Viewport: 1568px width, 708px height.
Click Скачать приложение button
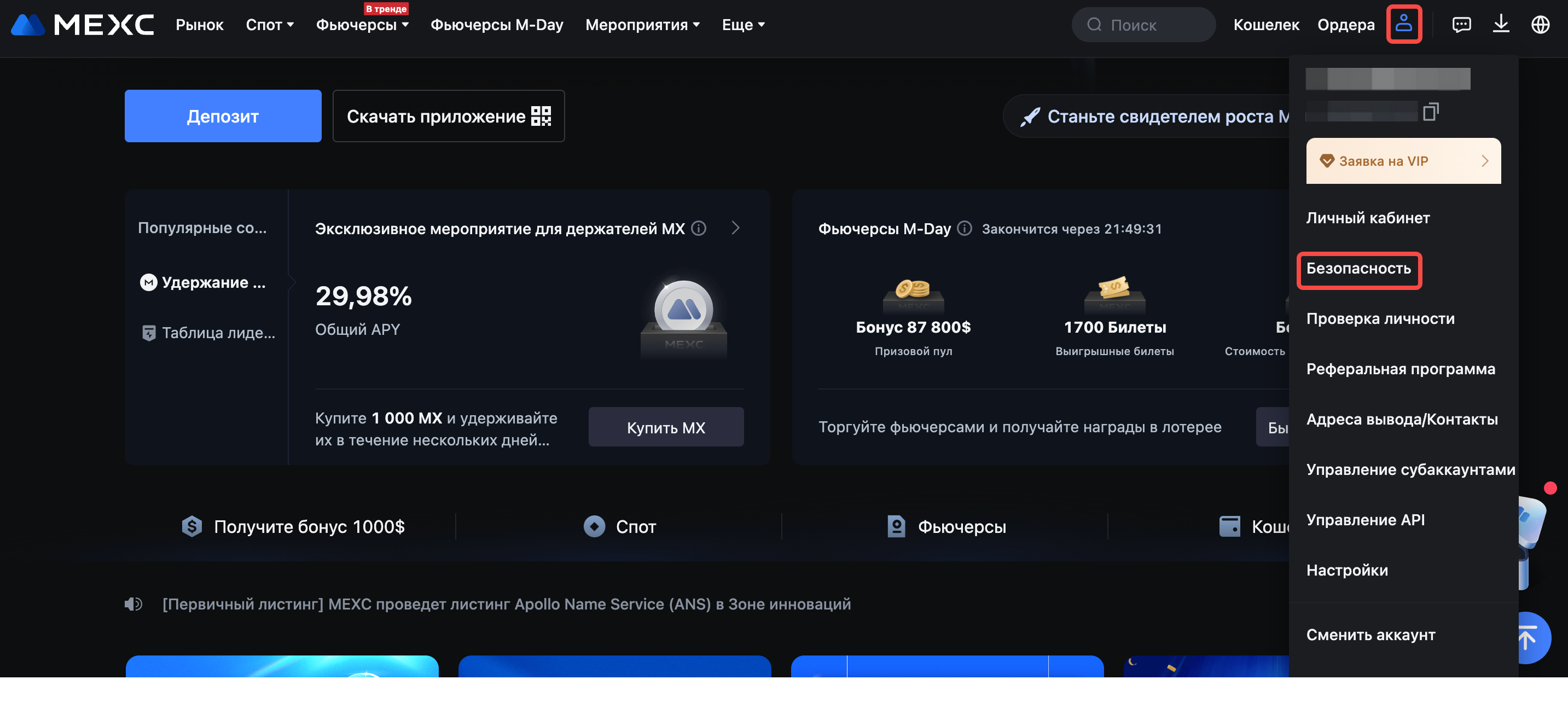click(449, 117)
